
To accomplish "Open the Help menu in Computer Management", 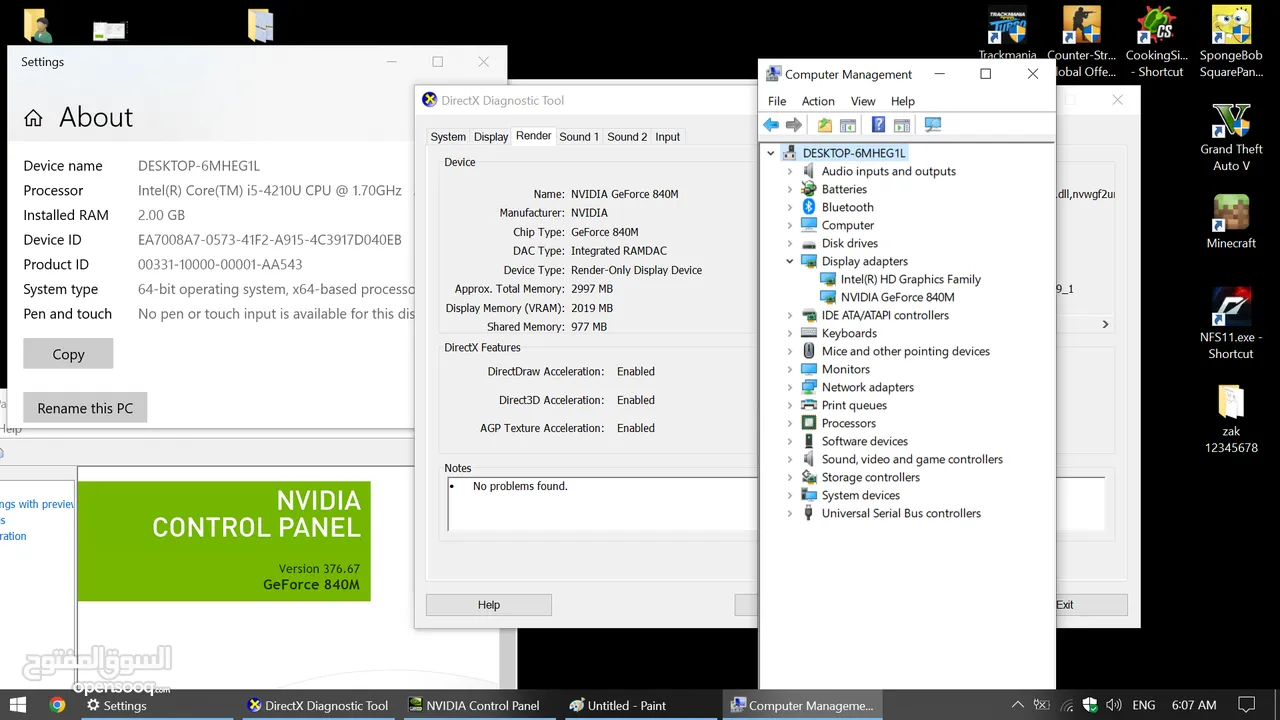I will pos(903,101).
